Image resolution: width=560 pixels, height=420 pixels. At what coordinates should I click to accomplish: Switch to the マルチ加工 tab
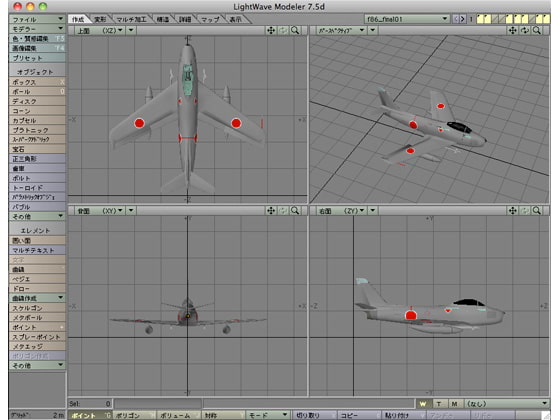click(131, 19)
